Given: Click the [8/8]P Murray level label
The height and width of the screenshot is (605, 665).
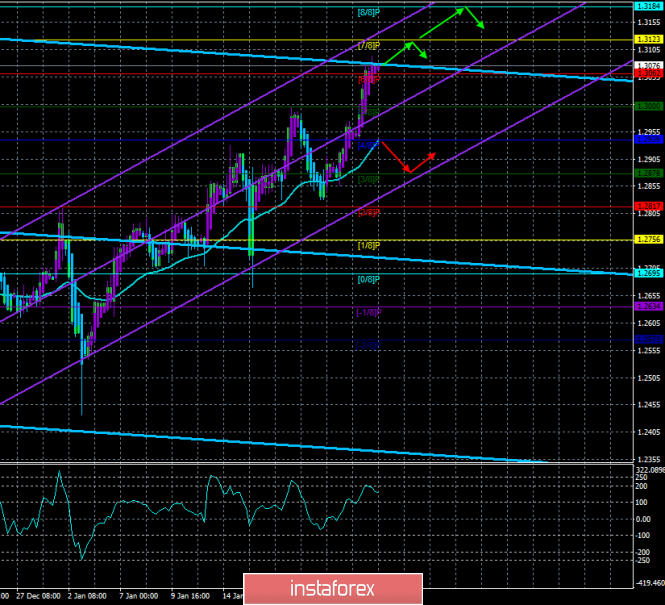Looking at the screenshot, I should tap(368, 12).
